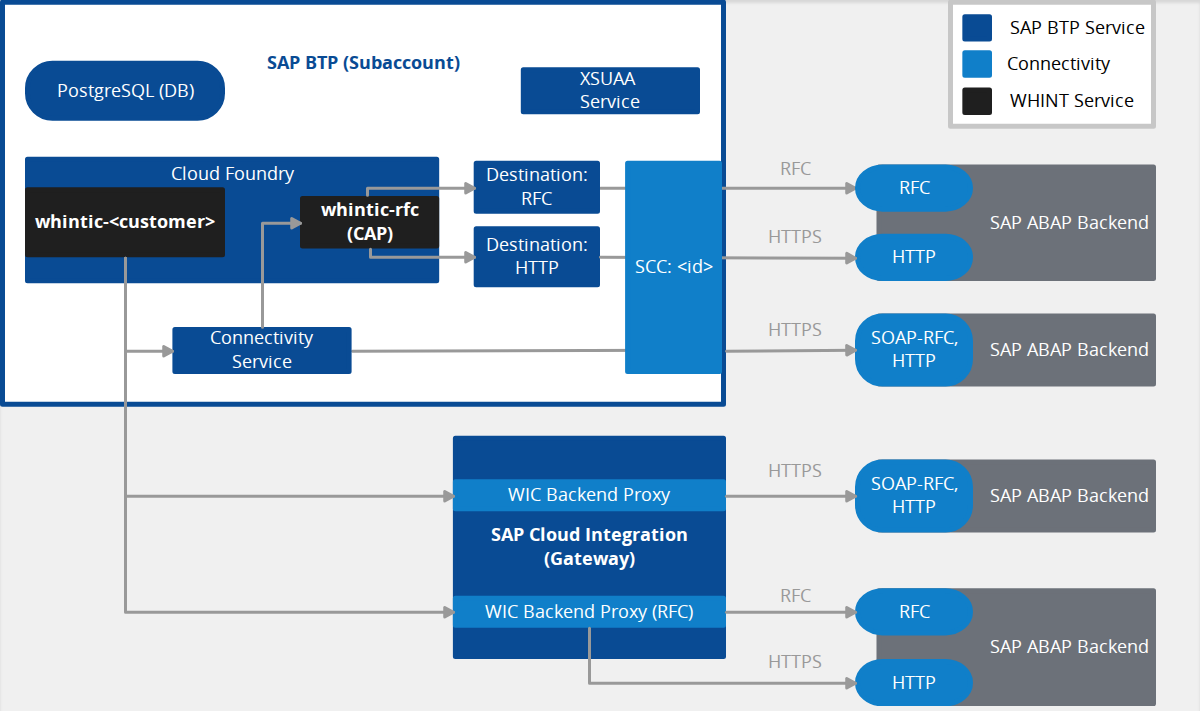Click the PostgreSQL (DB) pill
Image resolution: width=1200 pixels, height=711 pixels.
point(125,91)
